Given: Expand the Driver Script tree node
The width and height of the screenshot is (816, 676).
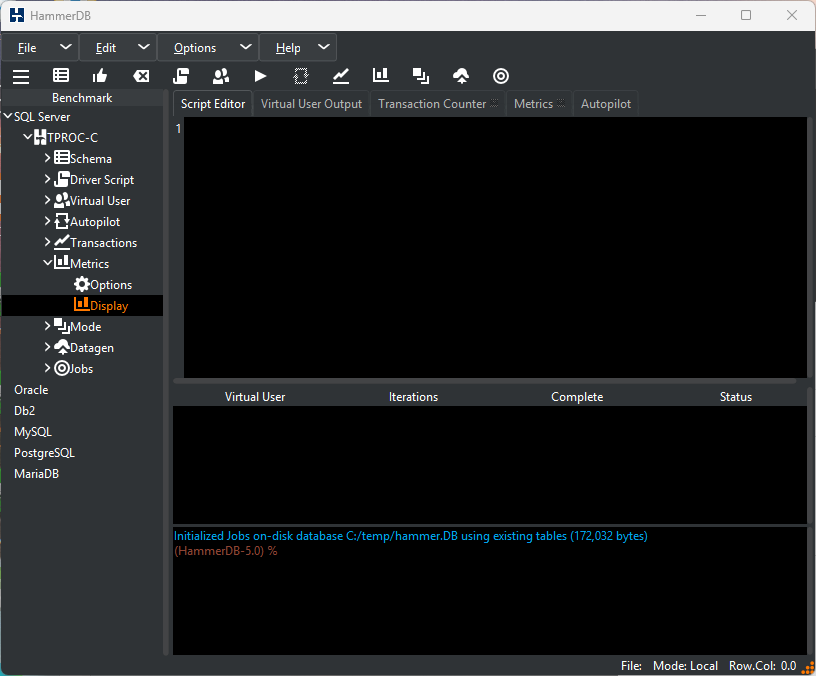Looking at the screenshot, I should [47, 179].
